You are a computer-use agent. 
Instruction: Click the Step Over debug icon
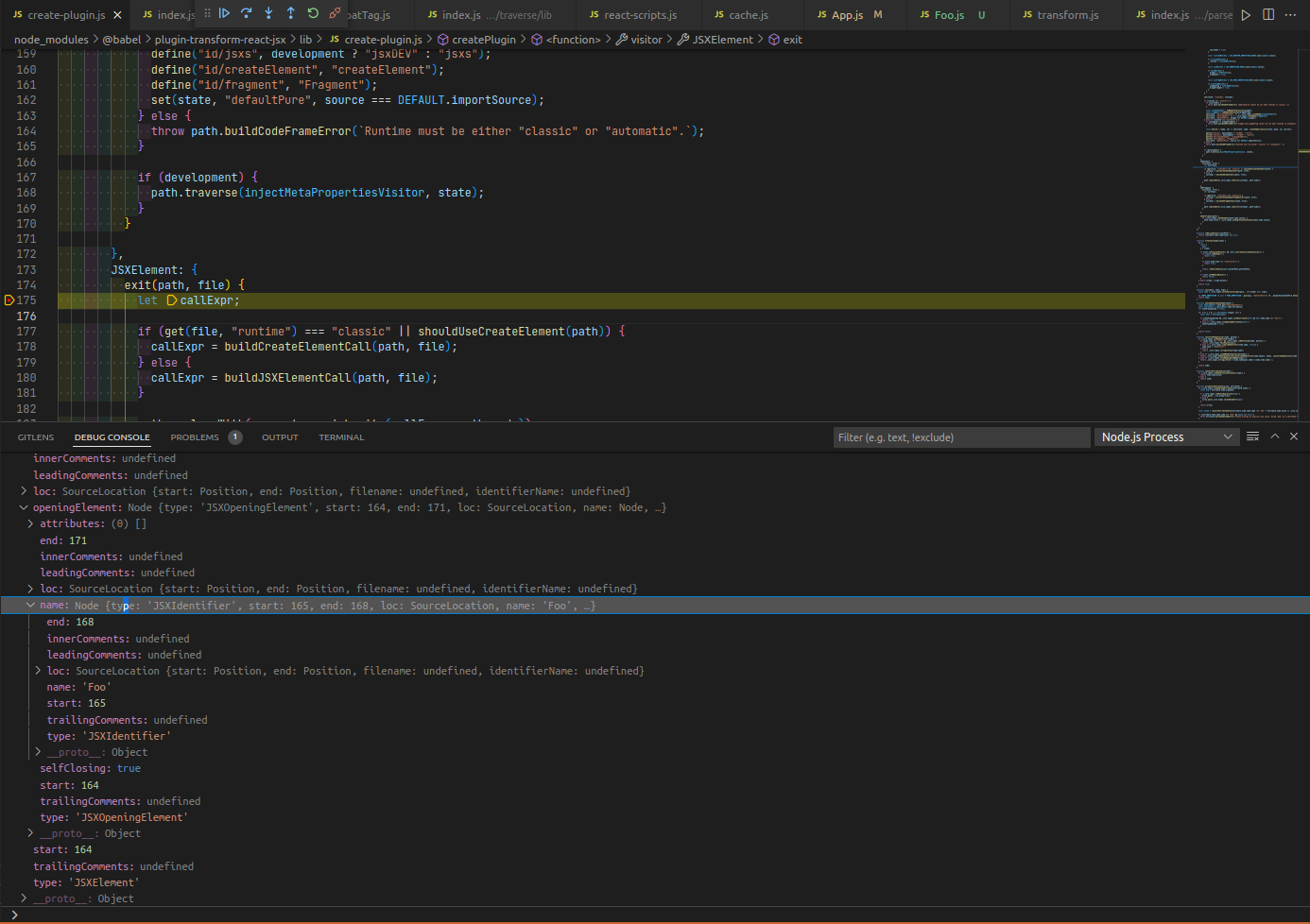[x=247, y=13]
